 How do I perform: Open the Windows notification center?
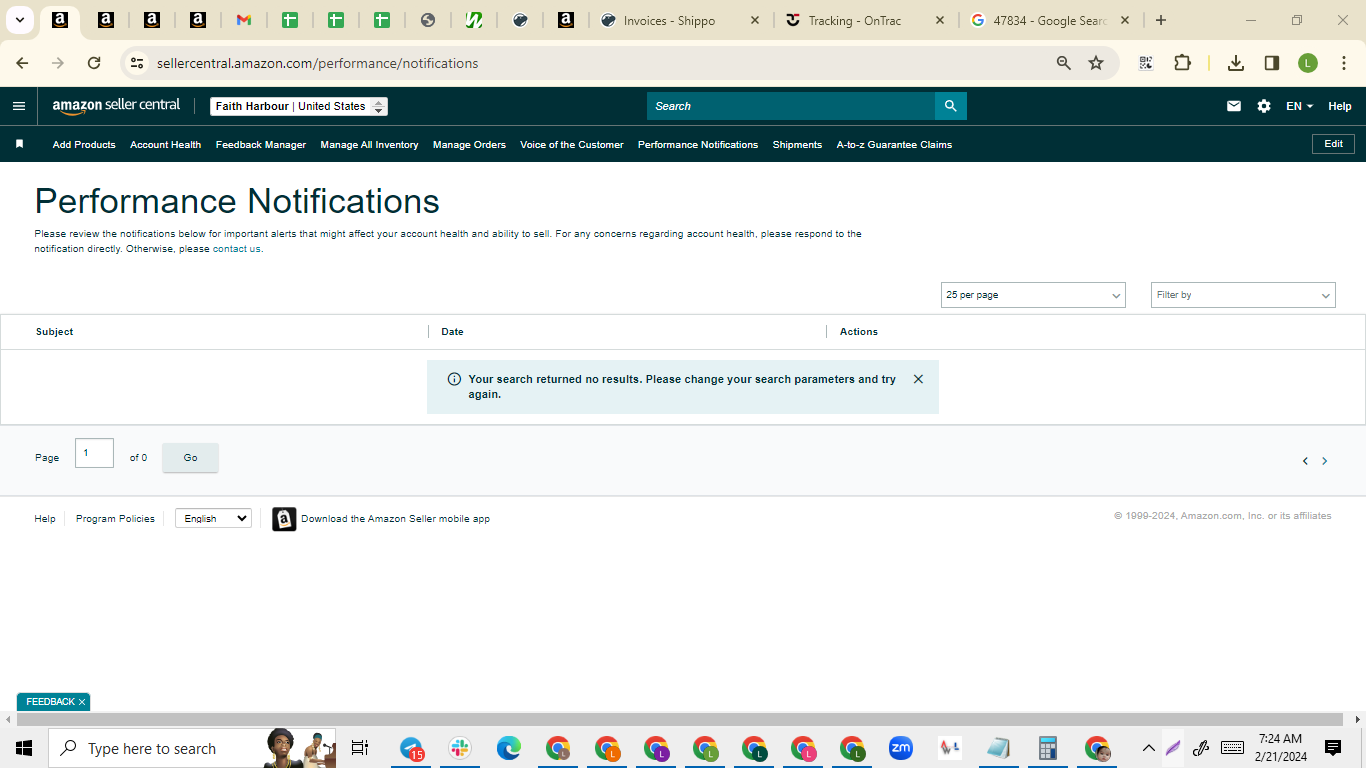coord(1333,748)
